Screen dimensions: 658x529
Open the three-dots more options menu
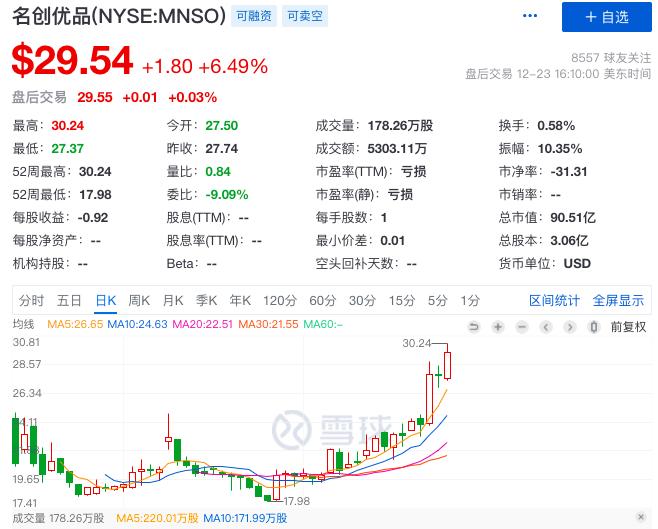tap(530, 16)
